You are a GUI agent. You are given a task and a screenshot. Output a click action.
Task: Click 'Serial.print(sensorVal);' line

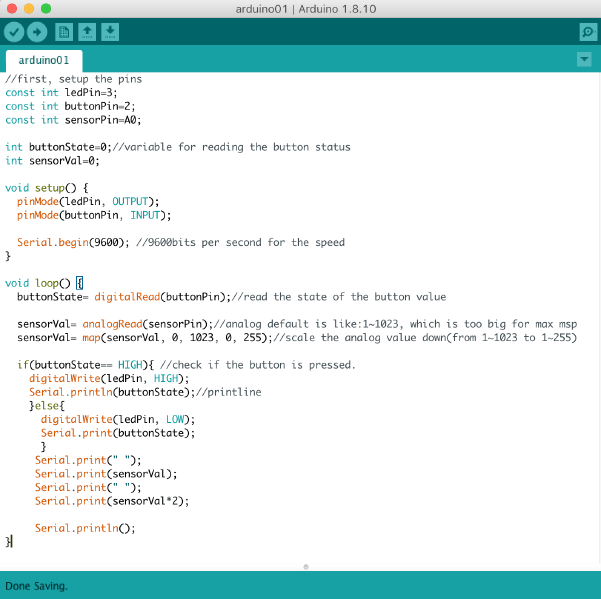click(x=106, y=474)
